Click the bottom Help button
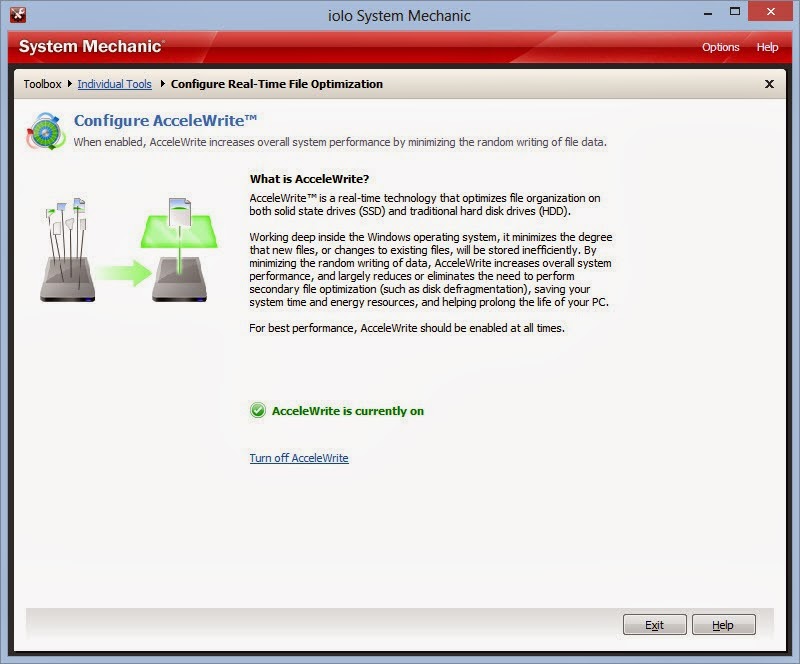 [723, 625]
